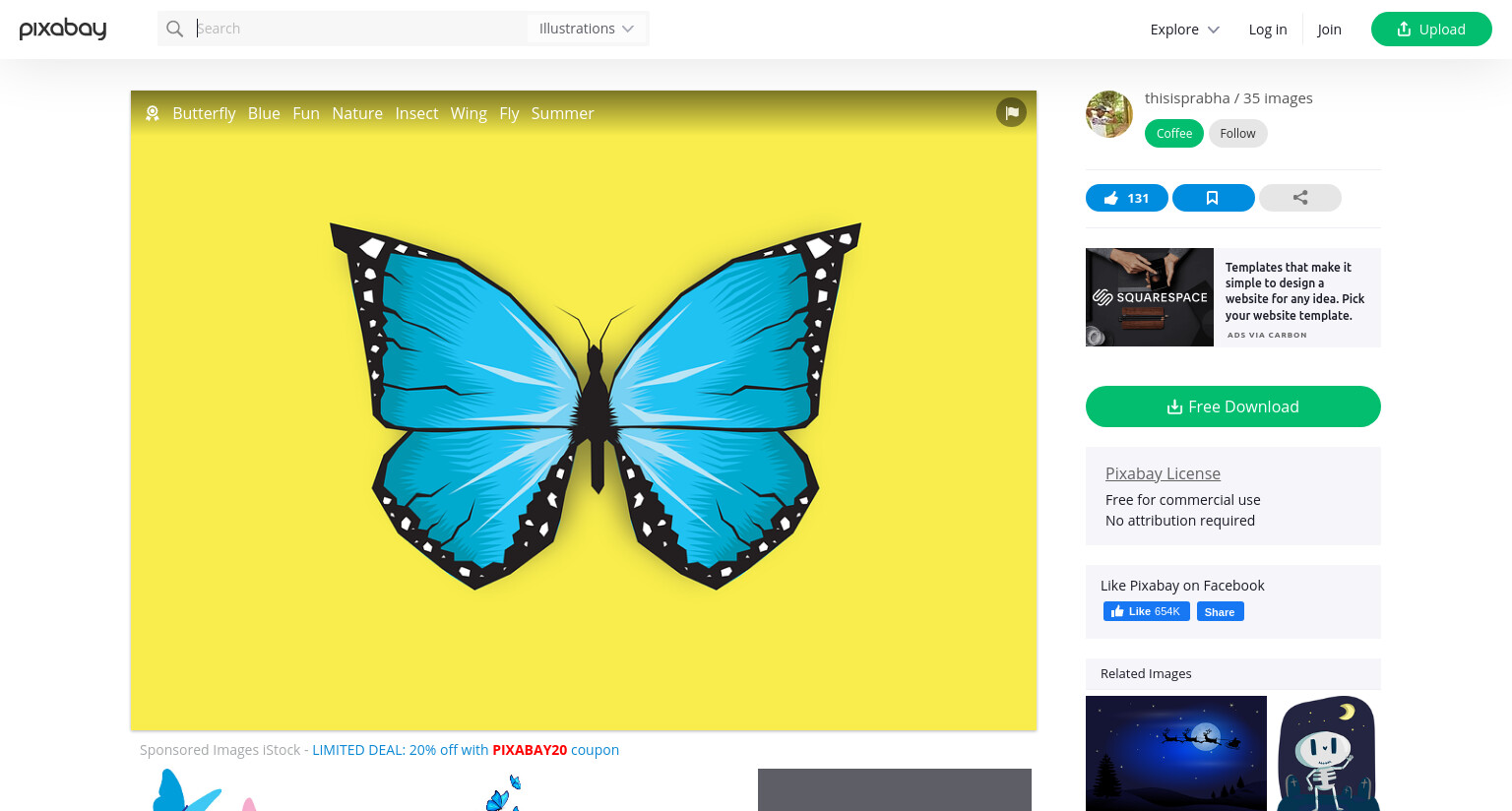Open the share options icon
The image size is (1512, 811).
tap(1299, 198)
